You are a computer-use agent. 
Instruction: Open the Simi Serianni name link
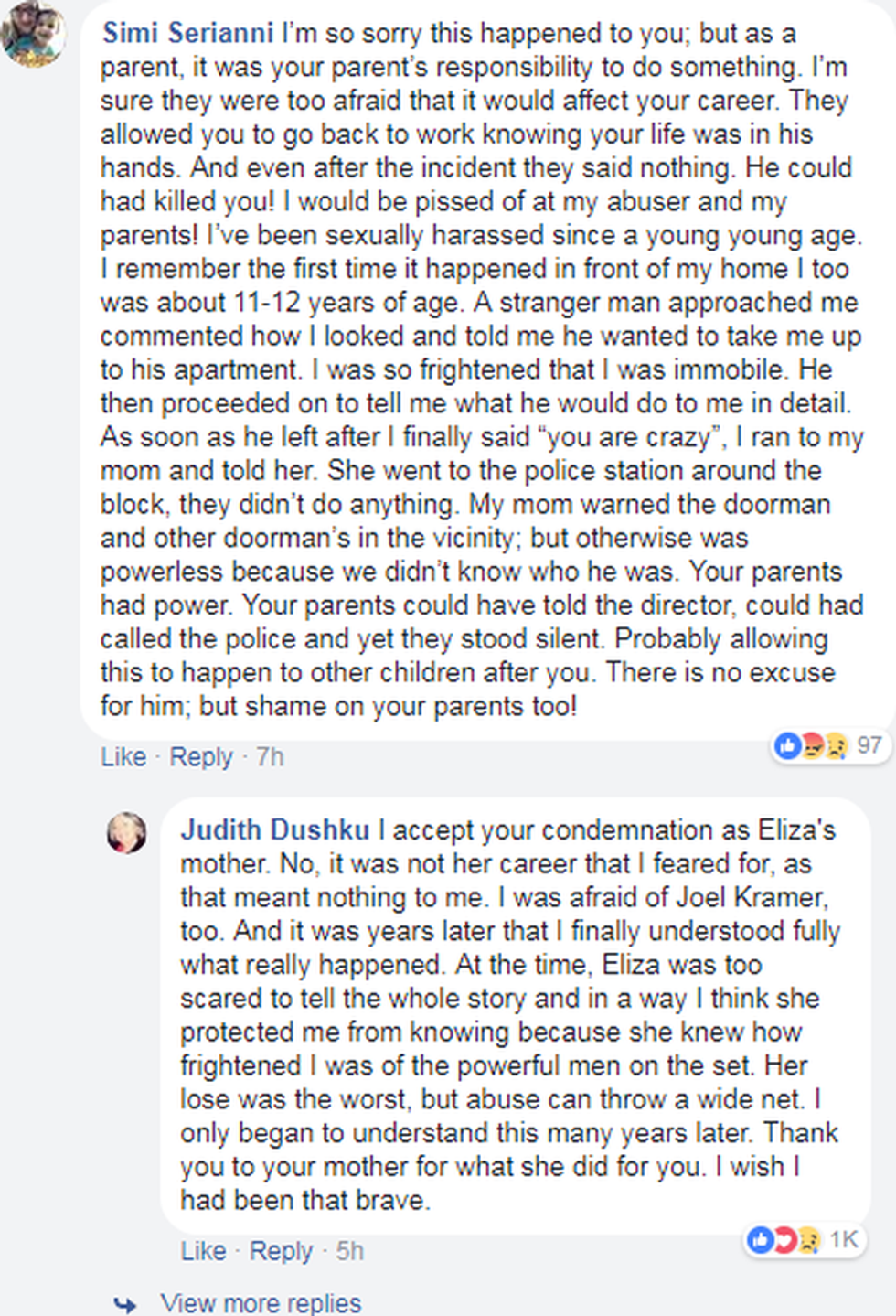click(x=187, y=33)
